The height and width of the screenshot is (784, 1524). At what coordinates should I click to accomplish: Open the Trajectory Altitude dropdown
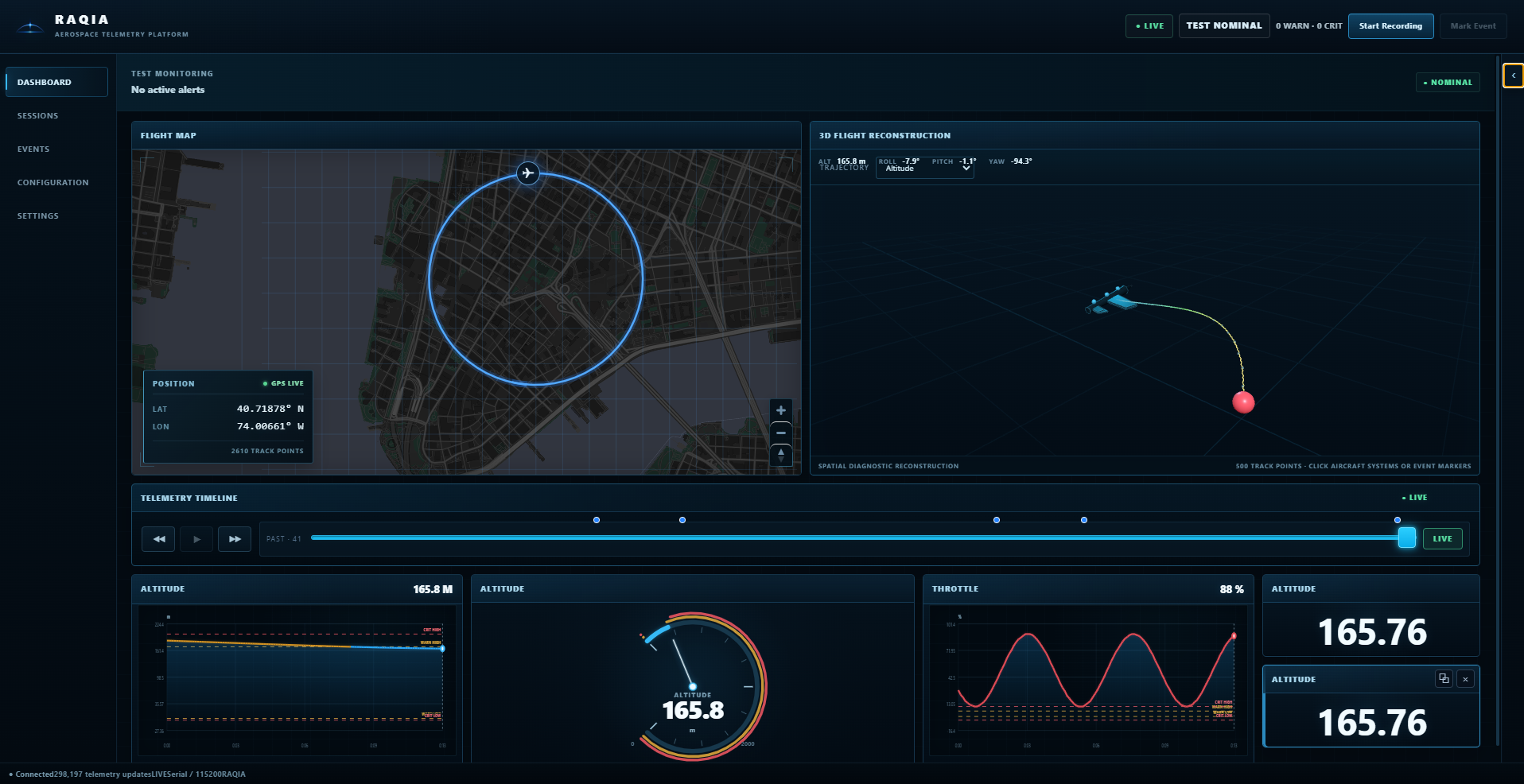[x=925, y=168]
